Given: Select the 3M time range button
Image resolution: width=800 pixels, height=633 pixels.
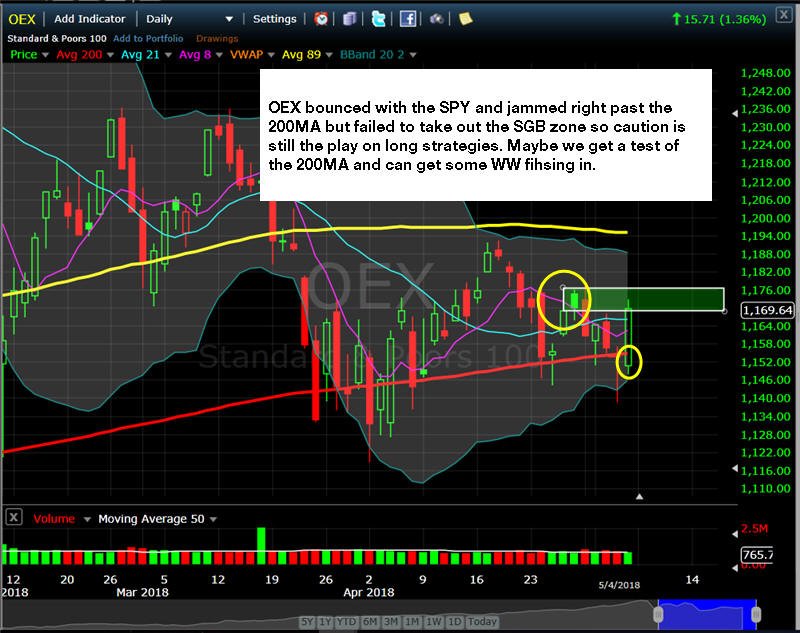Looking at the screenshot, I should (x=391, y=622).
